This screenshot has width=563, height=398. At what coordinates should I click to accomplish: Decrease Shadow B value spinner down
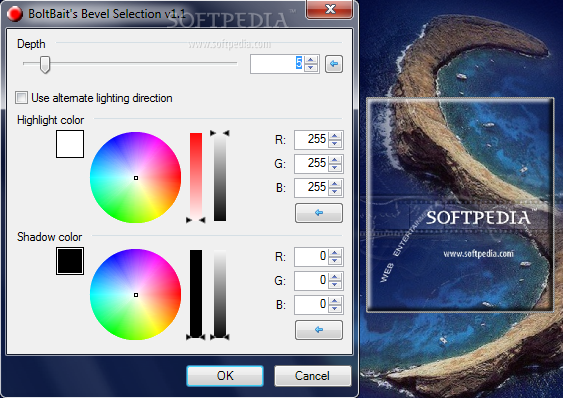[335, 309]
